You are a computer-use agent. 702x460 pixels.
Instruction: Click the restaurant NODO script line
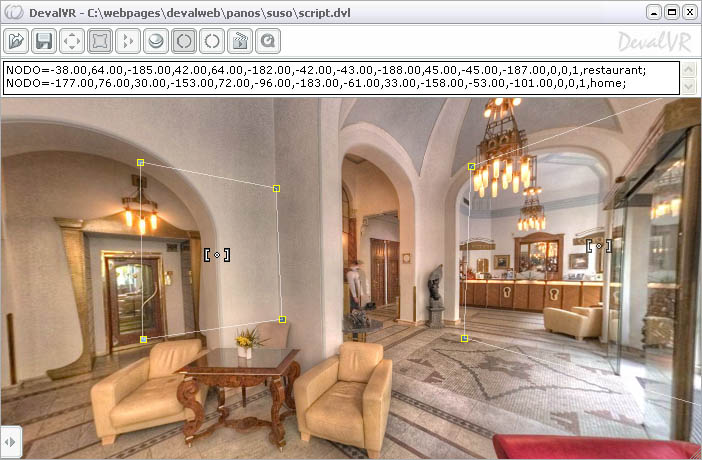tap(326, 70)
